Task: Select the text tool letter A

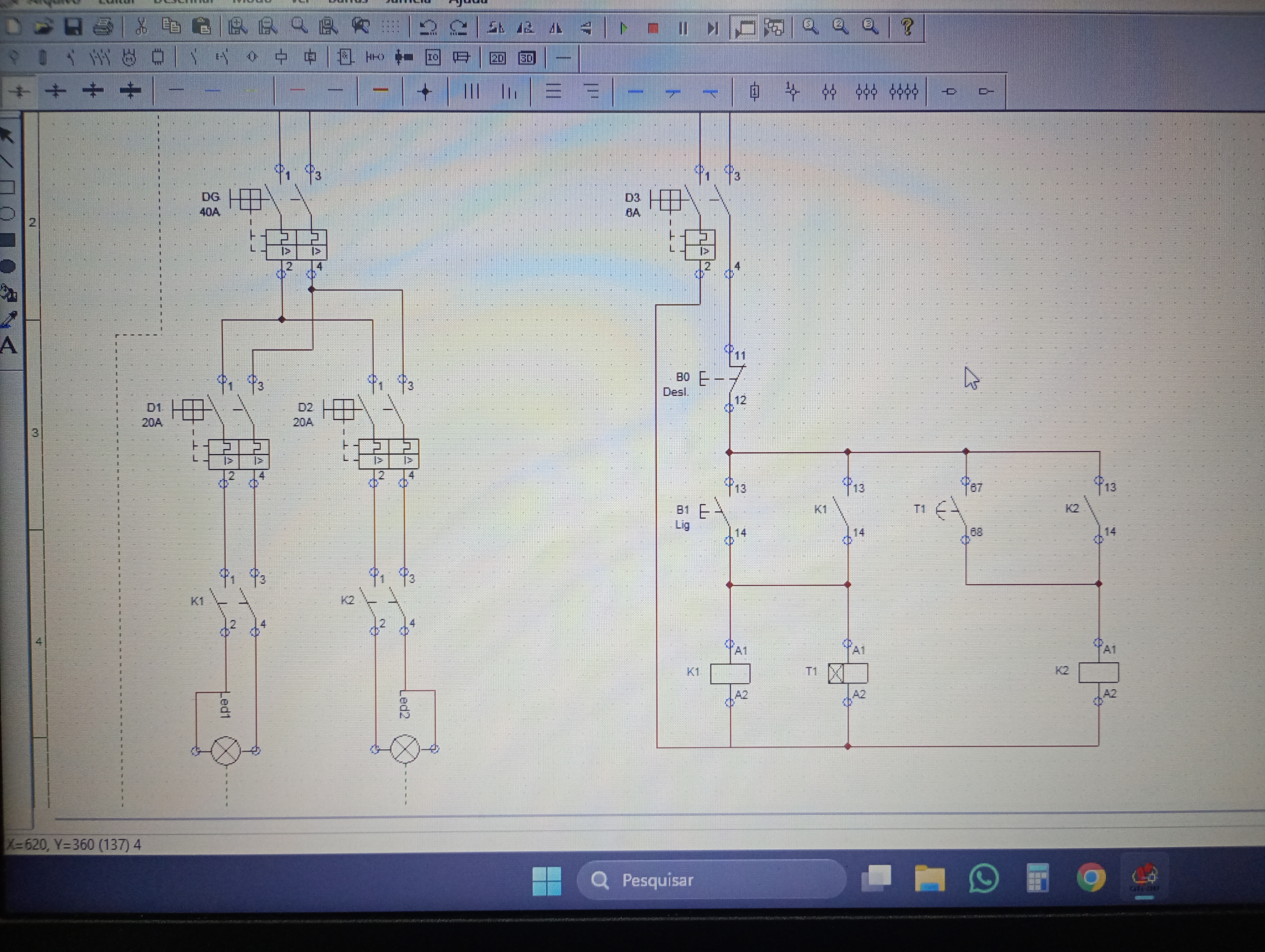Action: point(9,346)
